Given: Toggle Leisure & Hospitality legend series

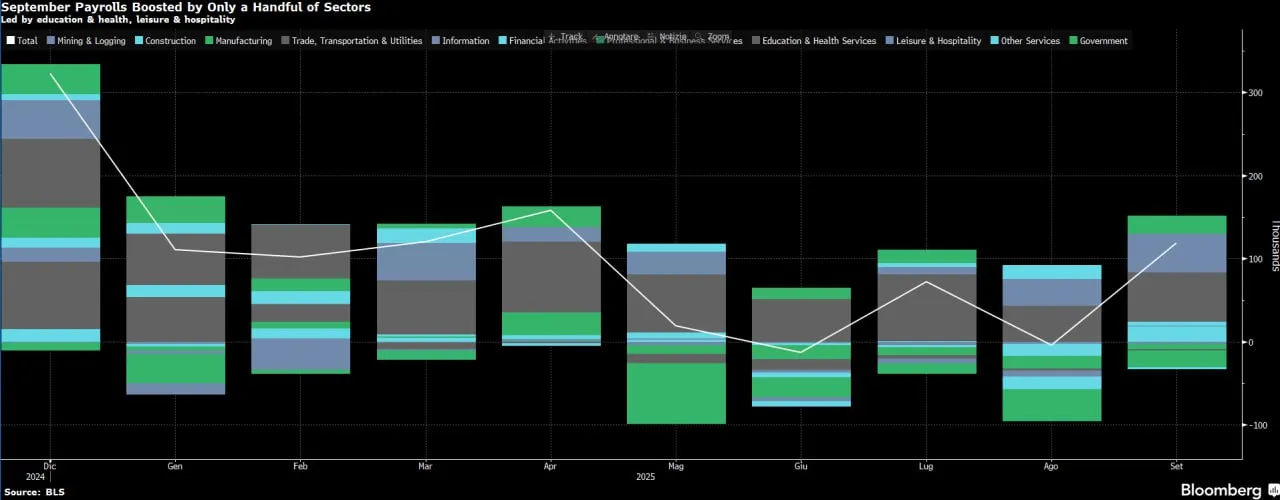Looking at the screenshot, I should (932, 41).
